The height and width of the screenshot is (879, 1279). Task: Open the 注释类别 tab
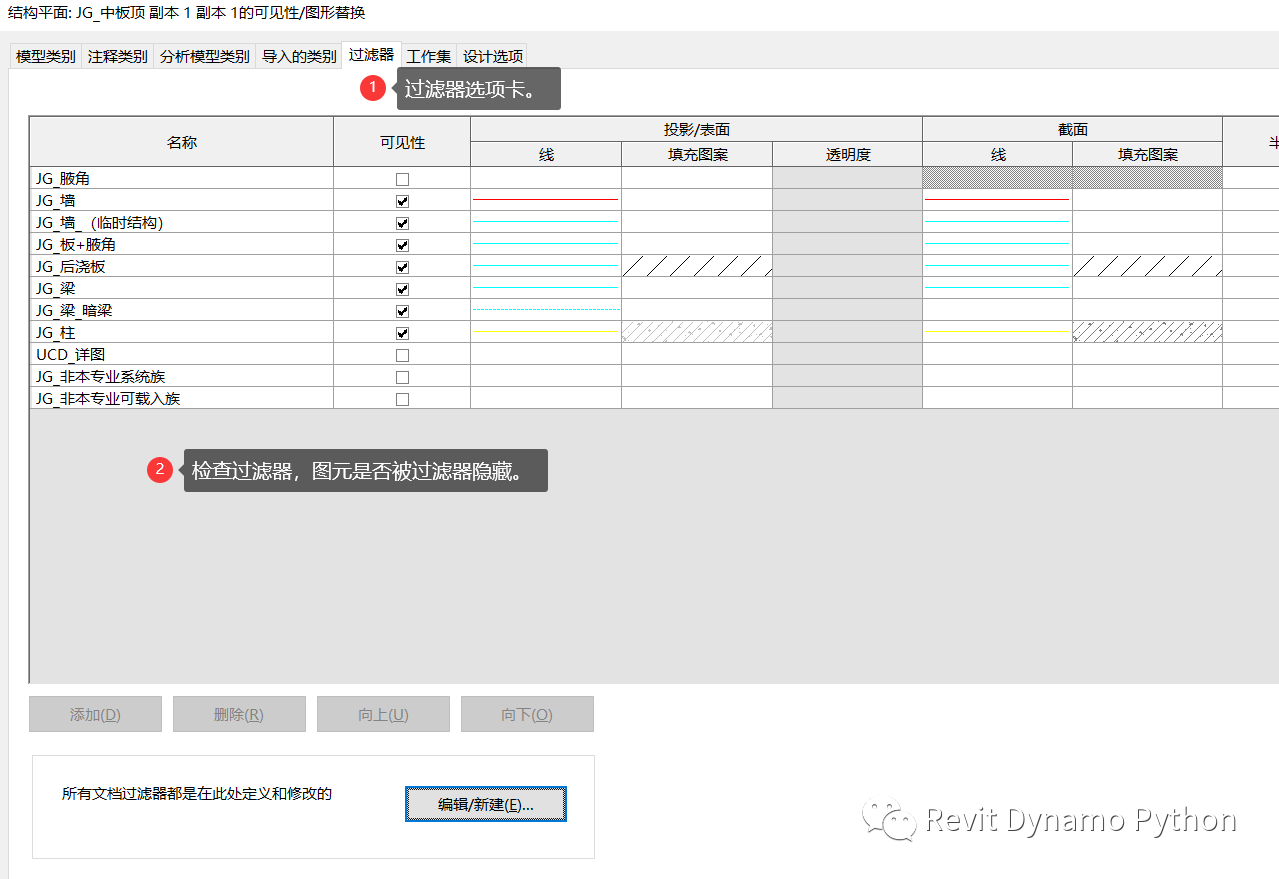(x=117, y=57)
